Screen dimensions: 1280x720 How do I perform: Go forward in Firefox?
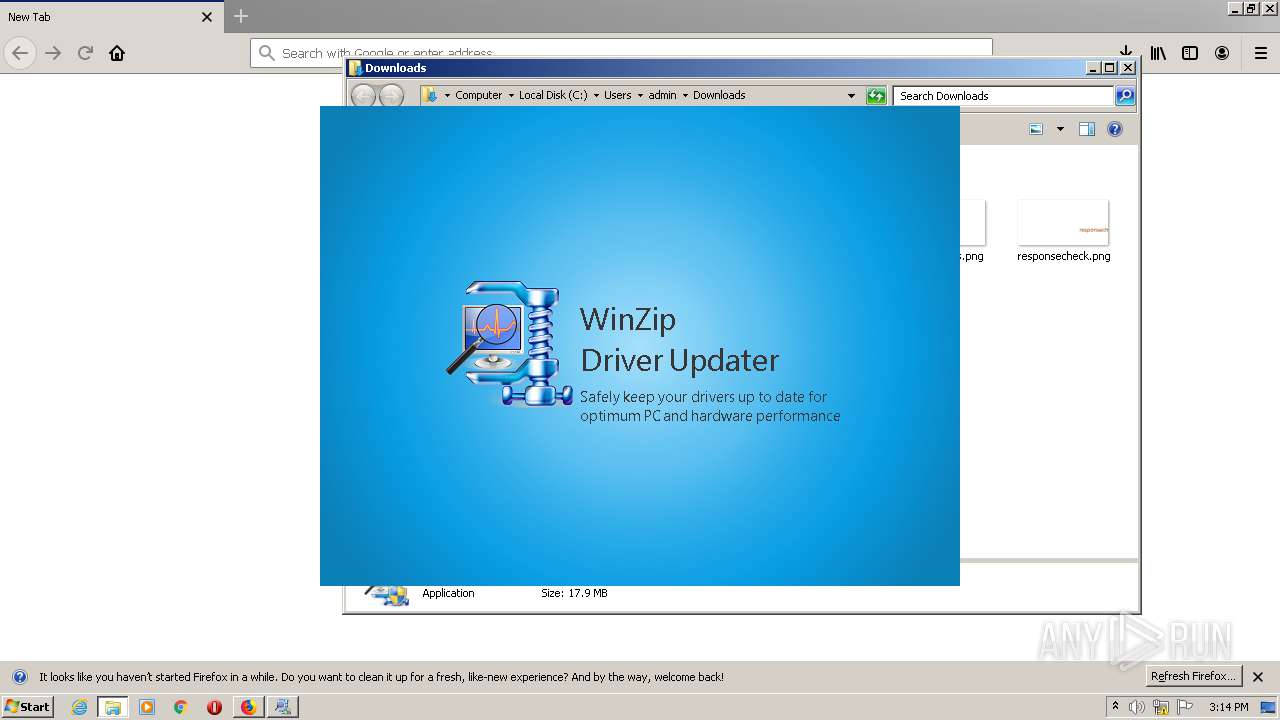click(53, 53)
